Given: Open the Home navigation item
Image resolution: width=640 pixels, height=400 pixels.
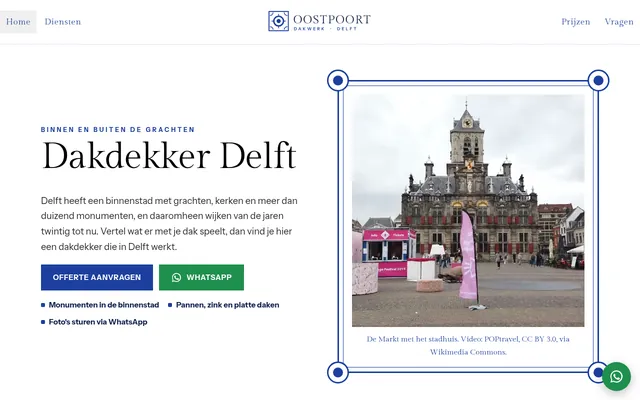Looking at the screenshot, I should coord(18,22).
